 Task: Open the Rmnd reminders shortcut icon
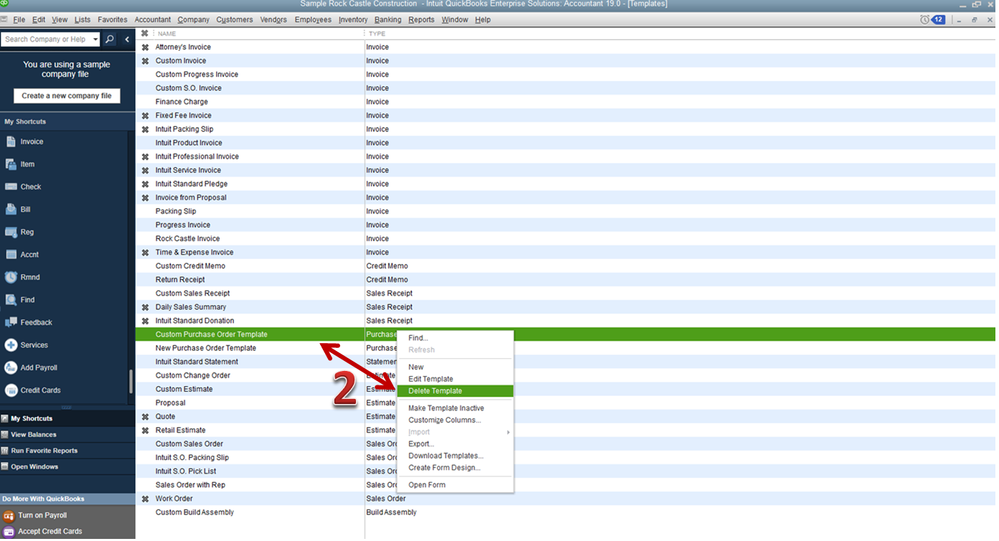11,277
